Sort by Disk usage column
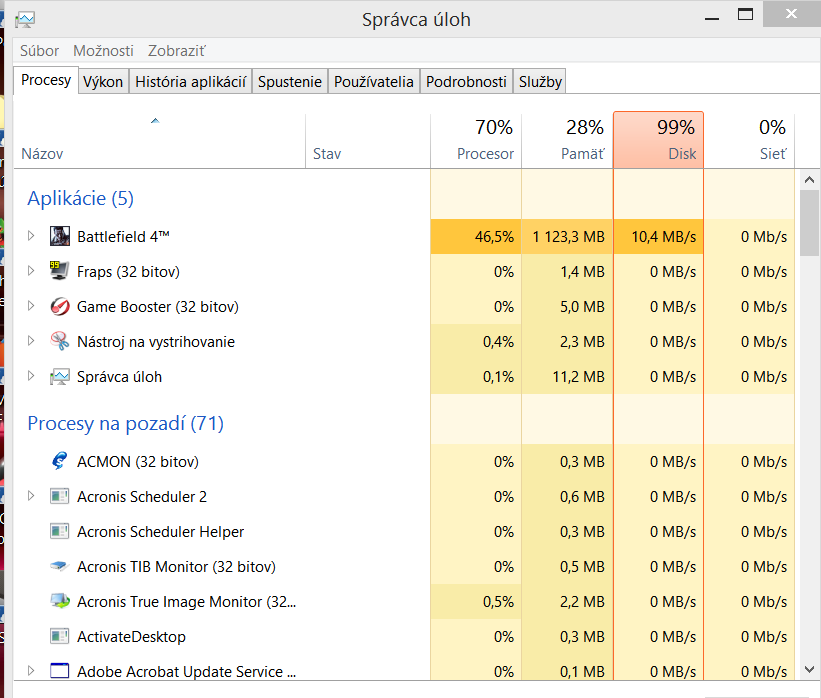 658,140
